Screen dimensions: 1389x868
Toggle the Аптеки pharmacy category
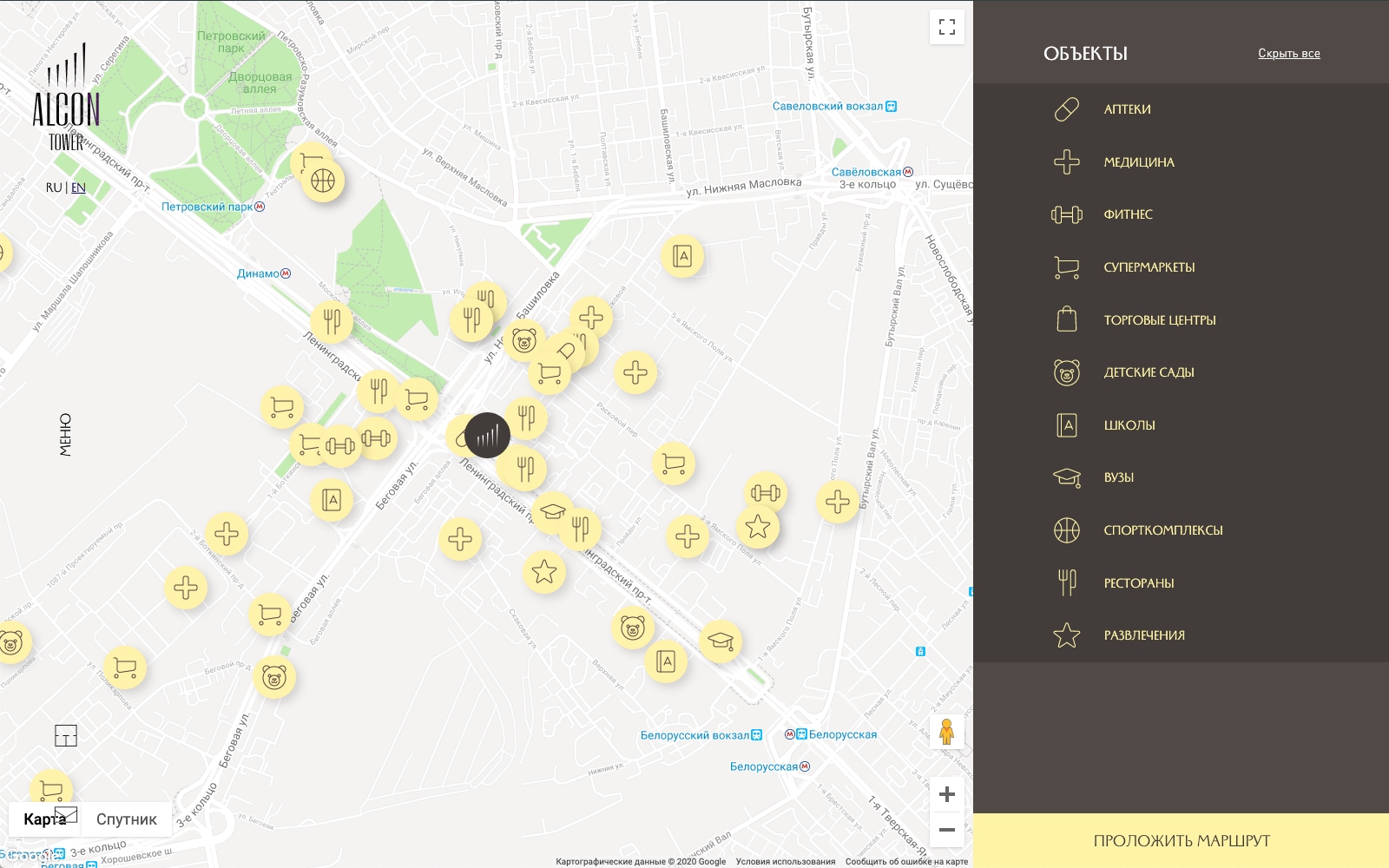pyautogui.click(x=1127, y=109)
